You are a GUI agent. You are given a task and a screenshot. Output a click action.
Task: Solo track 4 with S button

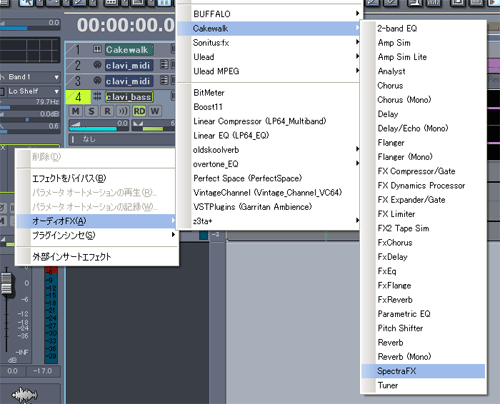click(91, 111)
